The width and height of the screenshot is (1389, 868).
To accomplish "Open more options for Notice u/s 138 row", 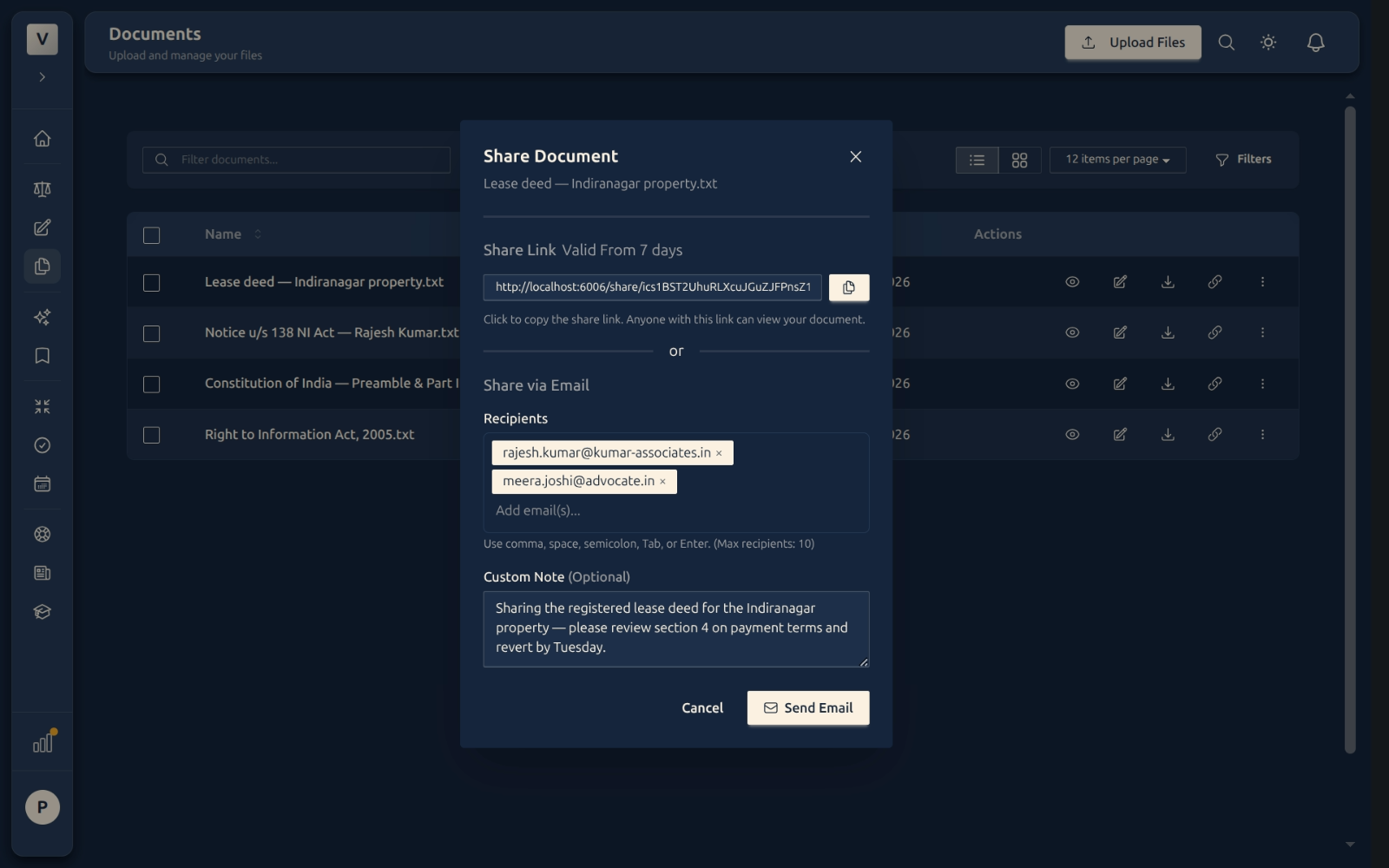I will 1262,332.
